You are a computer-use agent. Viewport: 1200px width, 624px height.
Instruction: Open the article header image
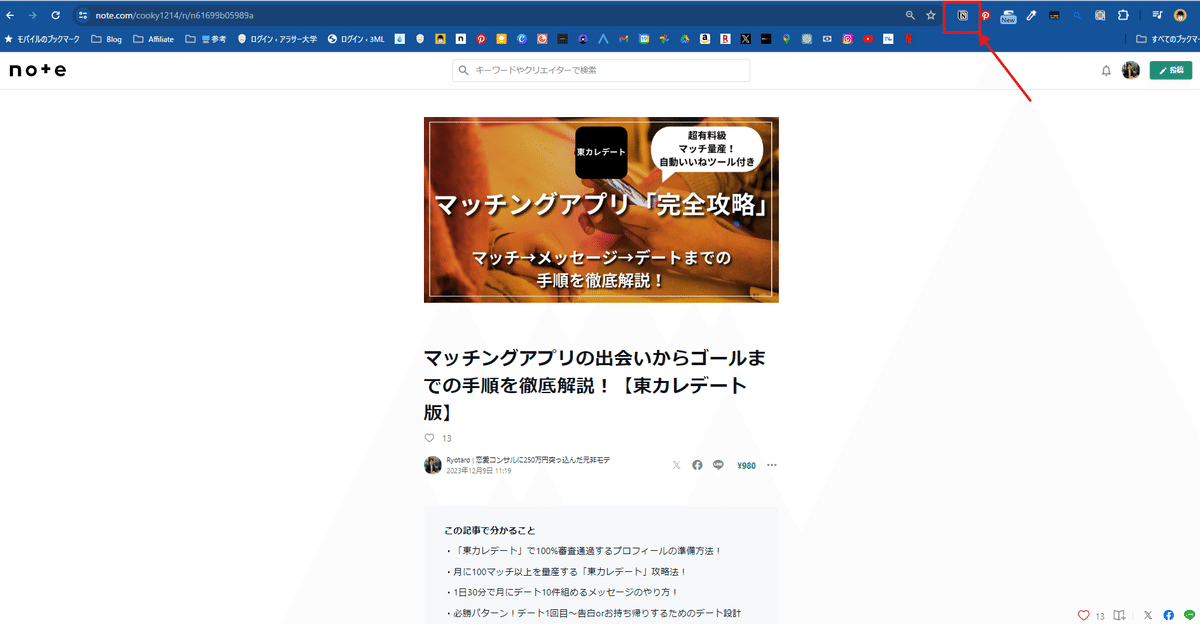click(x=601, y=209)
